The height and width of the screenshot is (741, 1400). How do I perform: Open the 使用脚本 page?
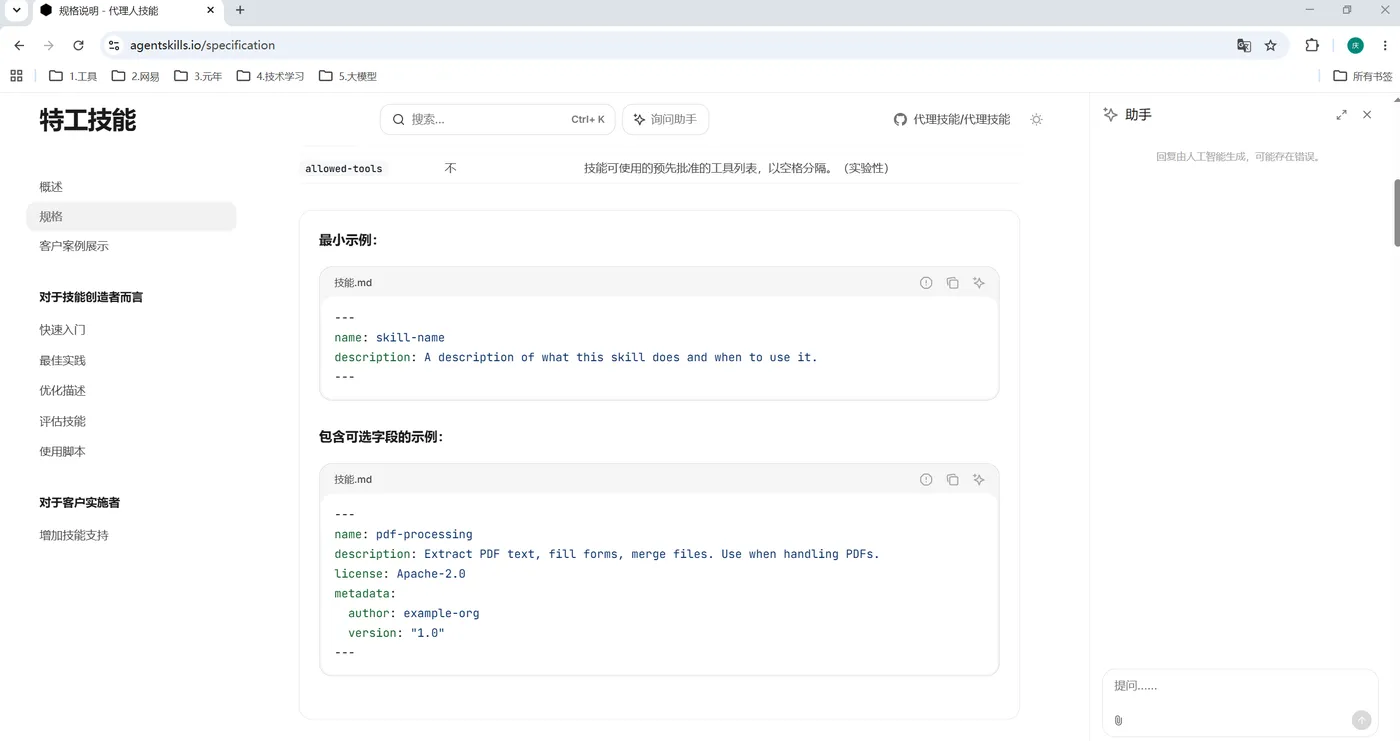(62, 452)
